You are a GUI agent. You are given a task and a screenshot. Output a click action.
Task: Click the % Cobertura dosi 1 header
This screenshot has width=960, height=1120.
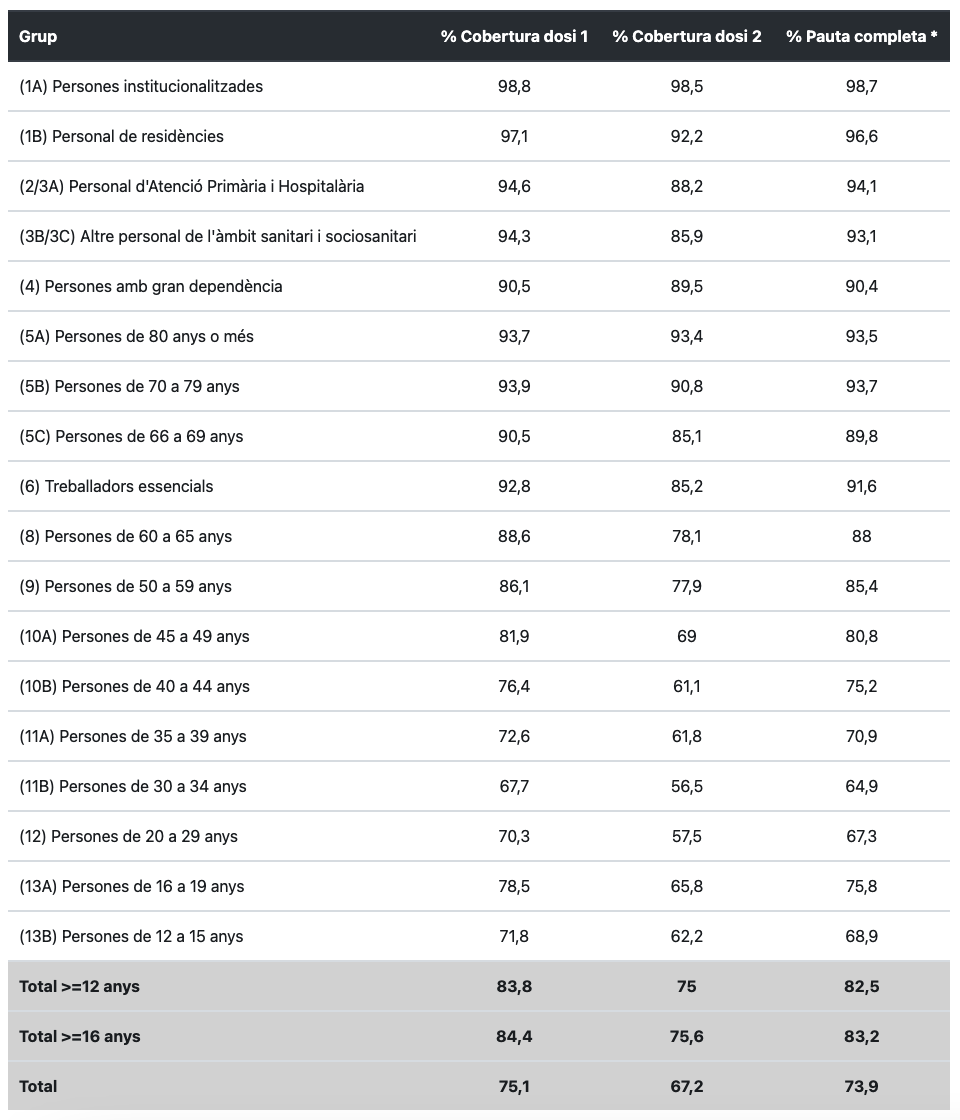(514, 36)
